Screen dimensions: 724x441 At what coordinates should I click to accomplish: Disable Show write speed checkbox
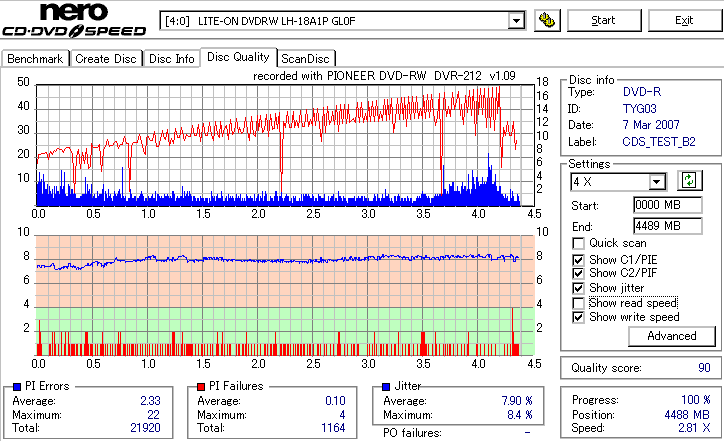tap(578, 317)
